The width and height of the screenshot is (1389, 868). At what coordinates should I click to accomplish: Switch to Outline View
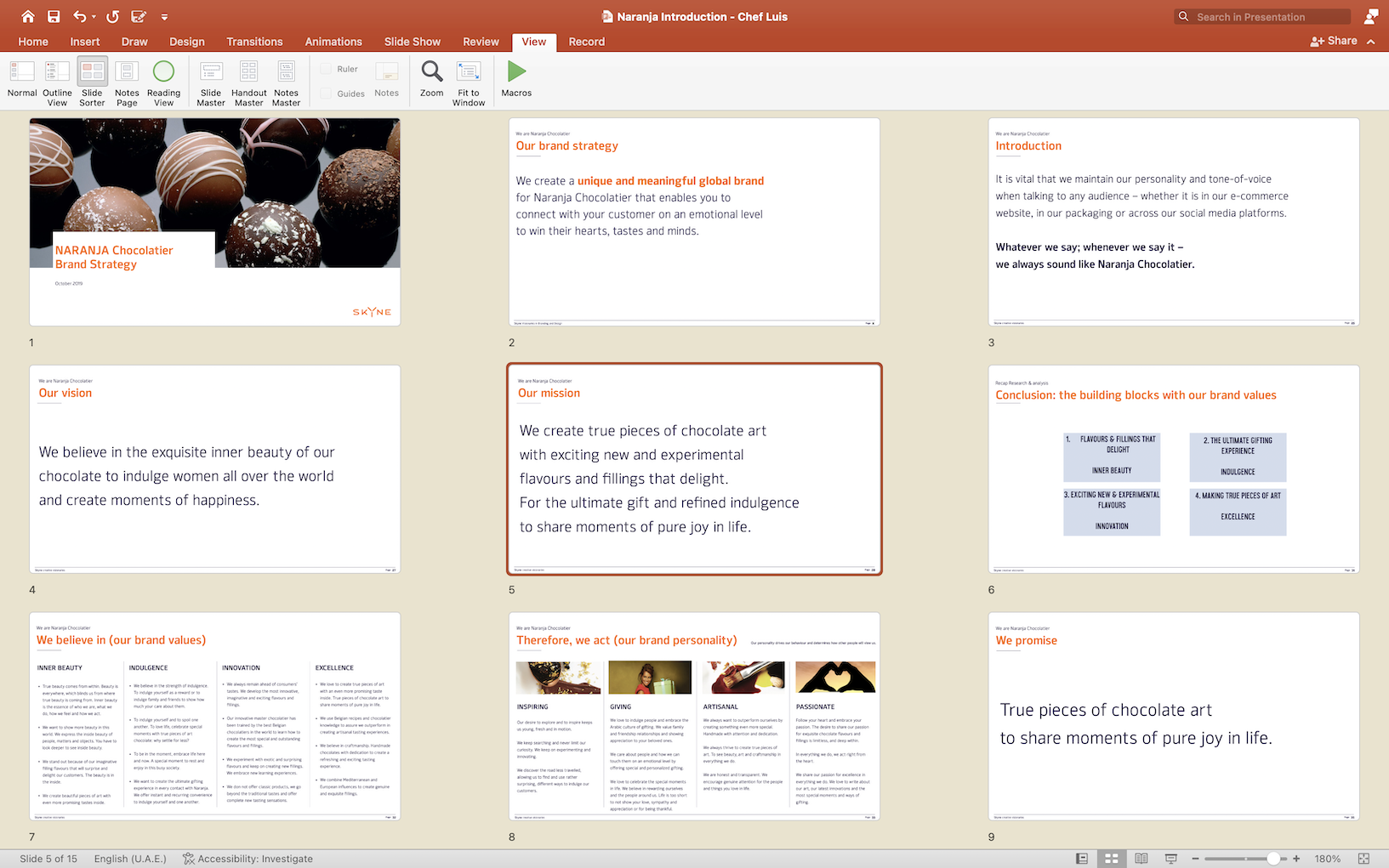[57, 83]
